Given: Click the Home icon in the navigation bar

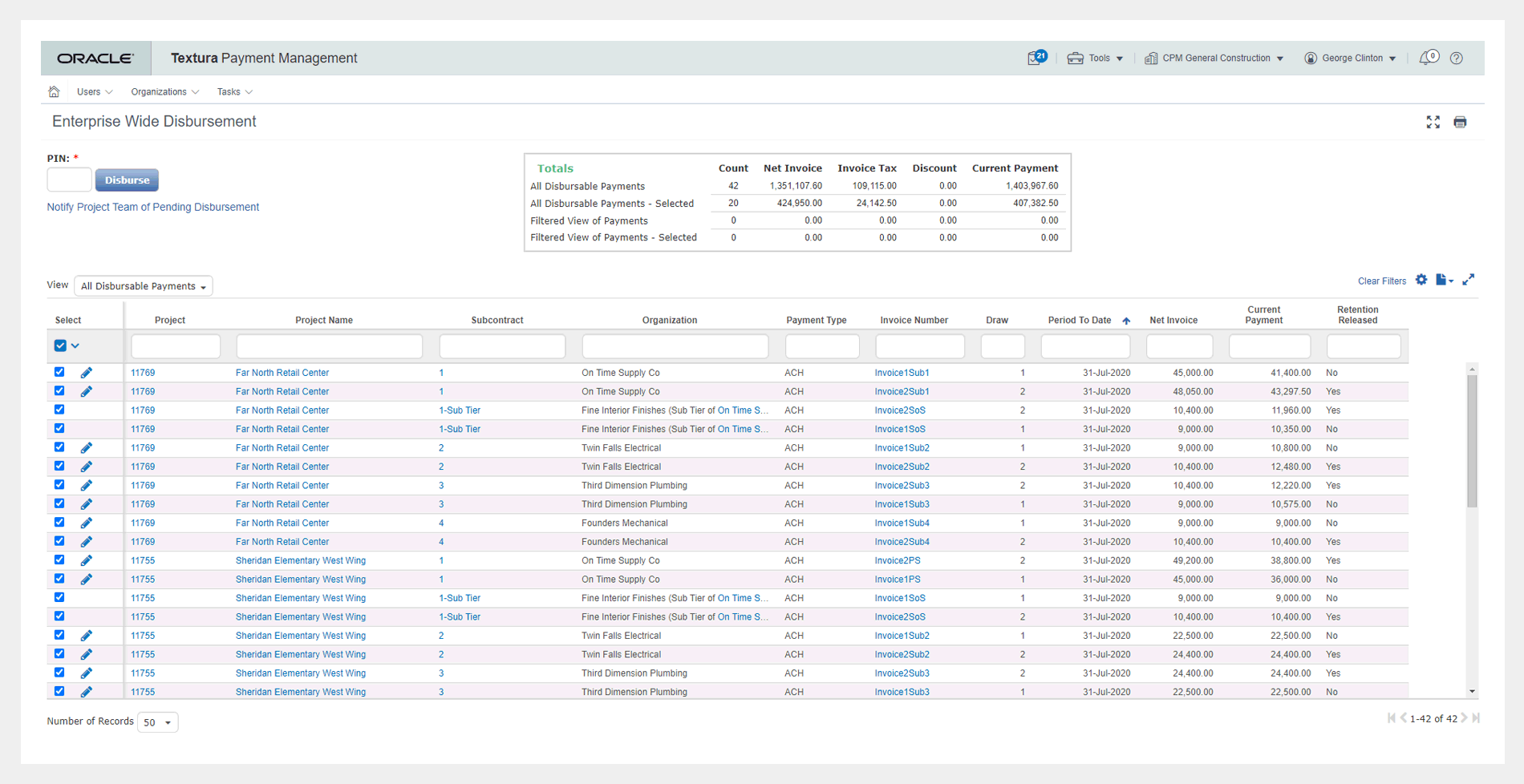Looking at the screenshot, I should (x=54, y=91).
